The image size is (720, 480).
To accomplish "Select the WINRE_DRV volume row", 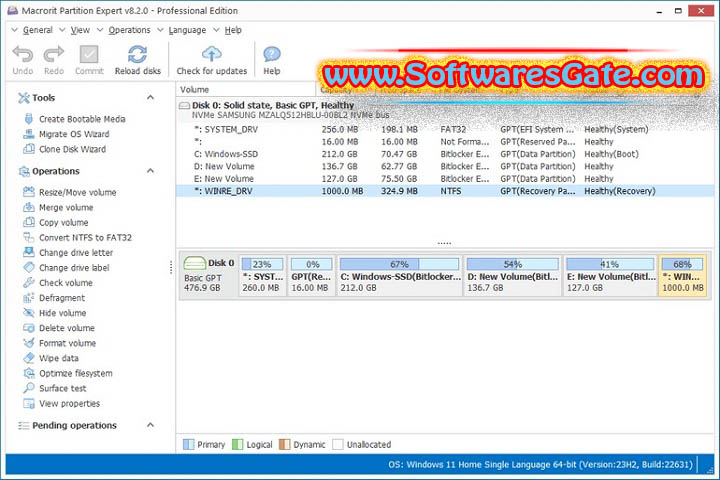I will [444, 191].
